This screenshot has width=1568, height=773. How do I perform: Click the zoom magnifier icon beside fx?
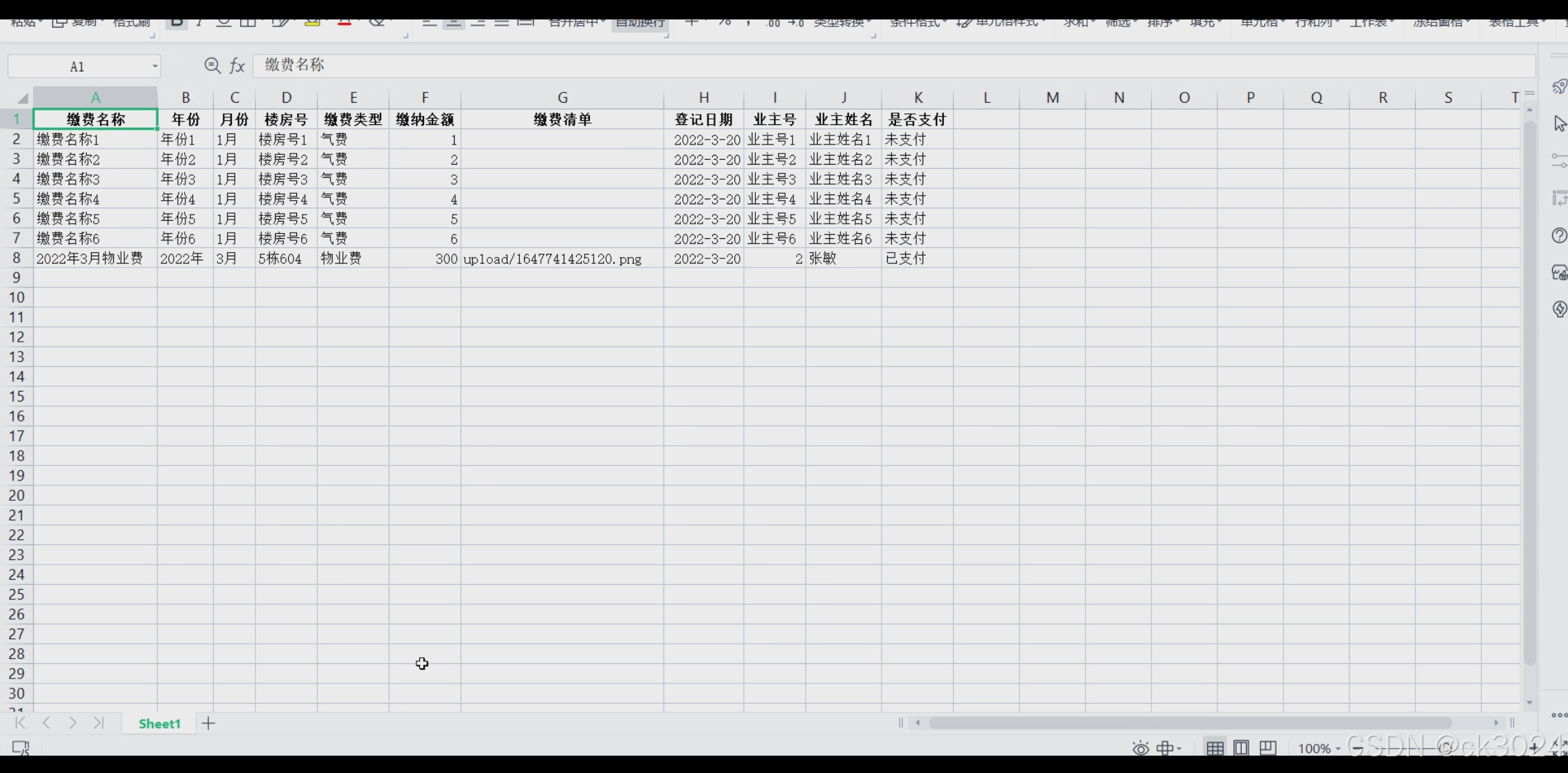coord(212,66)
